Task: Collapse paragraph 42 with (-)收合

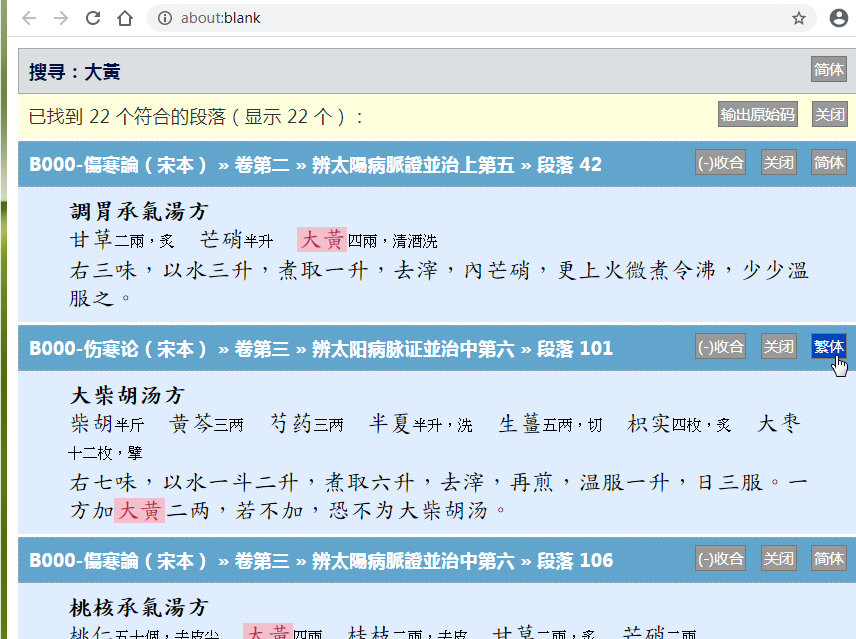Action: pos(720,163)
